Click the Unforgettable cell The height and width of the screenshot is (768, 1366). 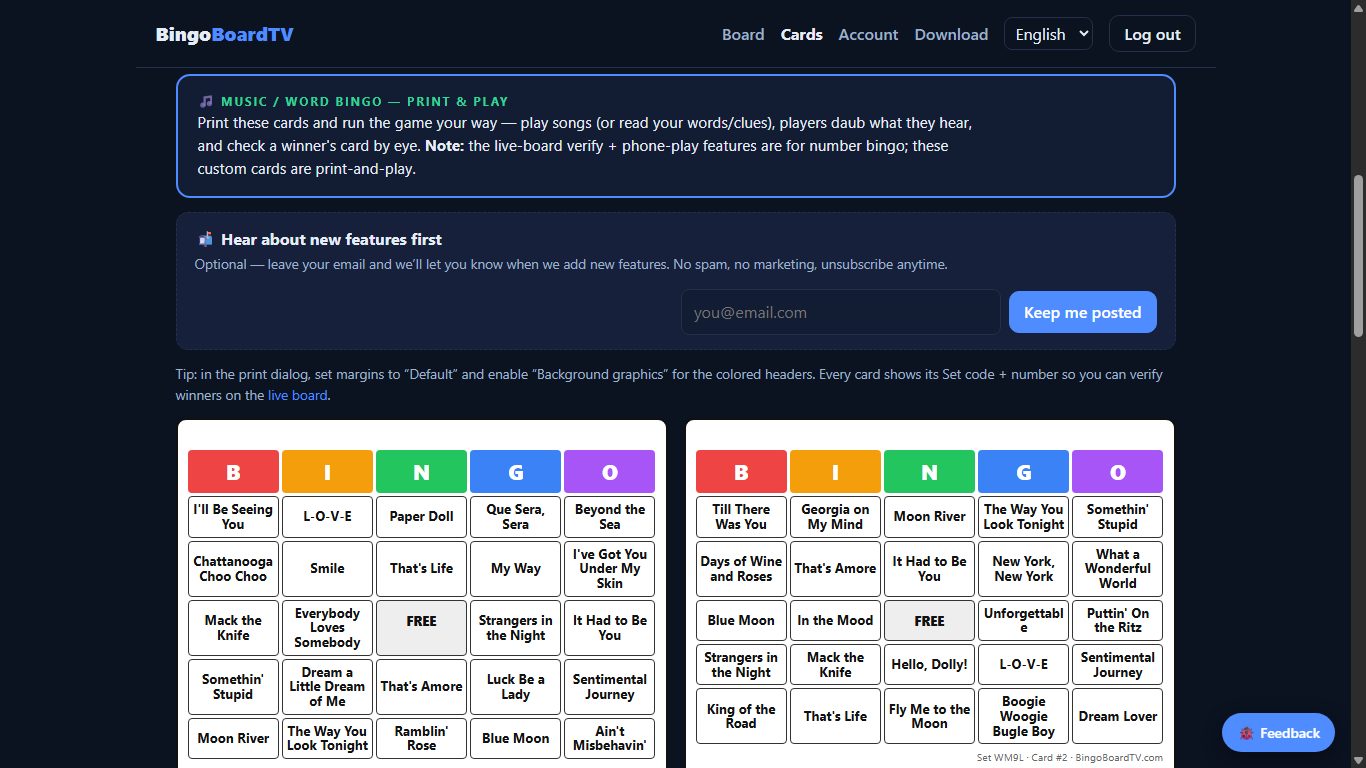coord(1023,621)
